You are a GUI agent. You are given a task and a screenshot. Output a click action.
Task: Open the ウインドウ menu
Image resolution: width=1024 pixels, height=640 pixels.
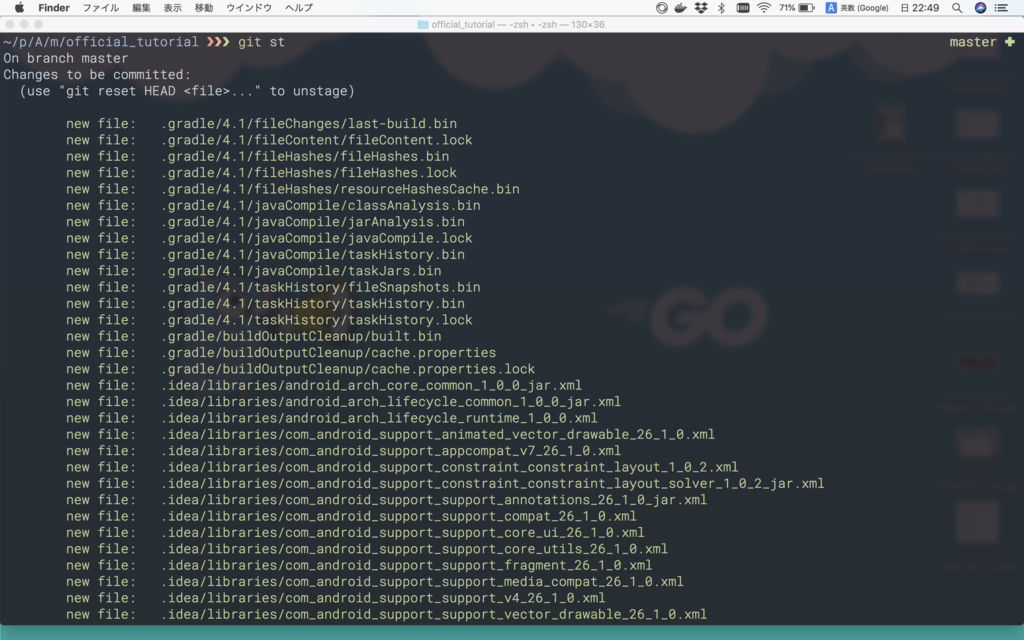click(249, 8)
